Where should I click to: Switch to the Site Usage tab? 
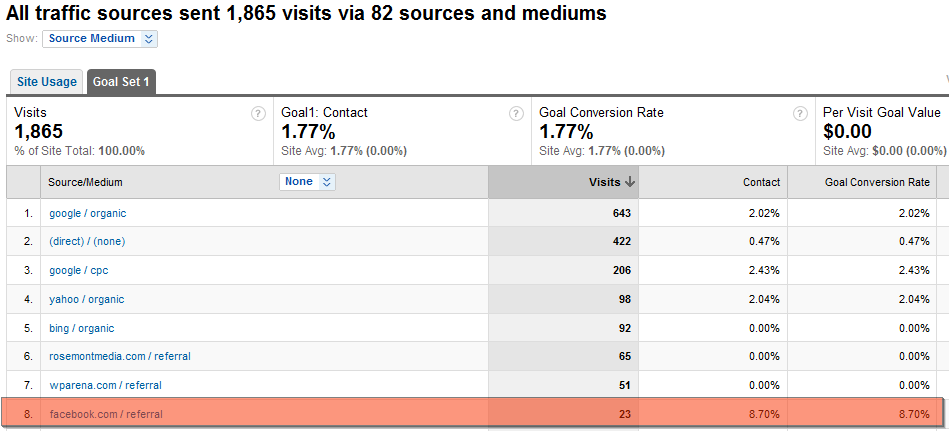coord(47,82)
